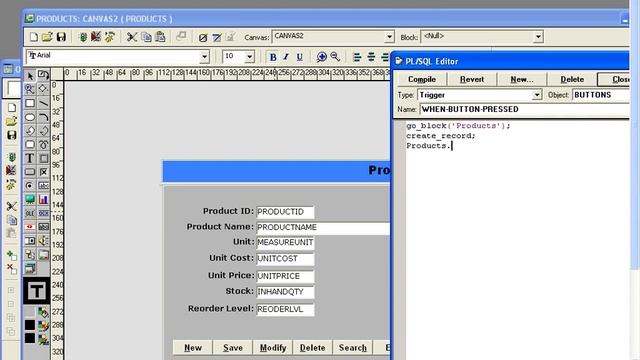Open the Text Color palette
This screenshot has height=360, width=640.
pos(43,339)
